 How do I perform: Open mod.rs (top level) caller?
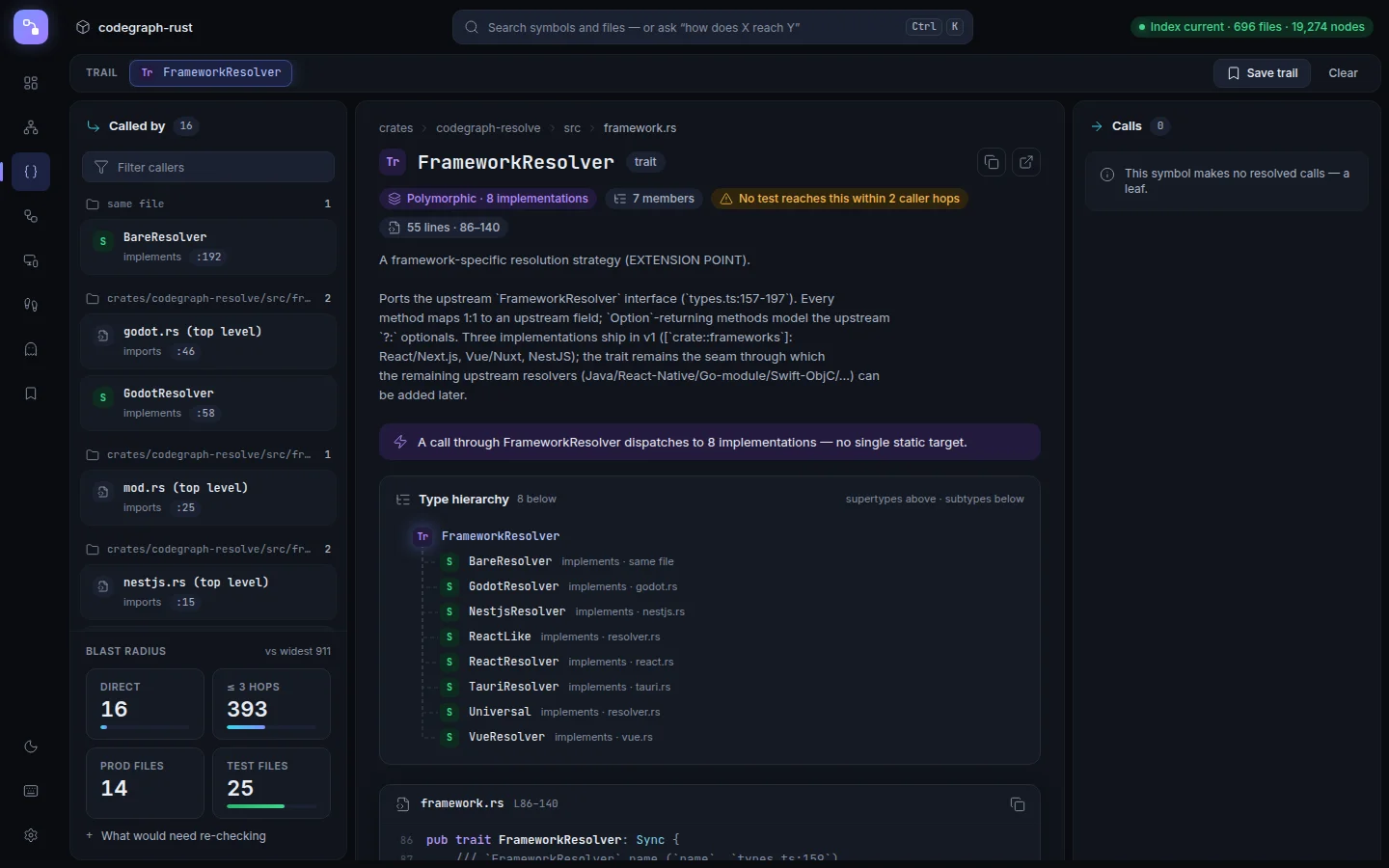[208, 497]
